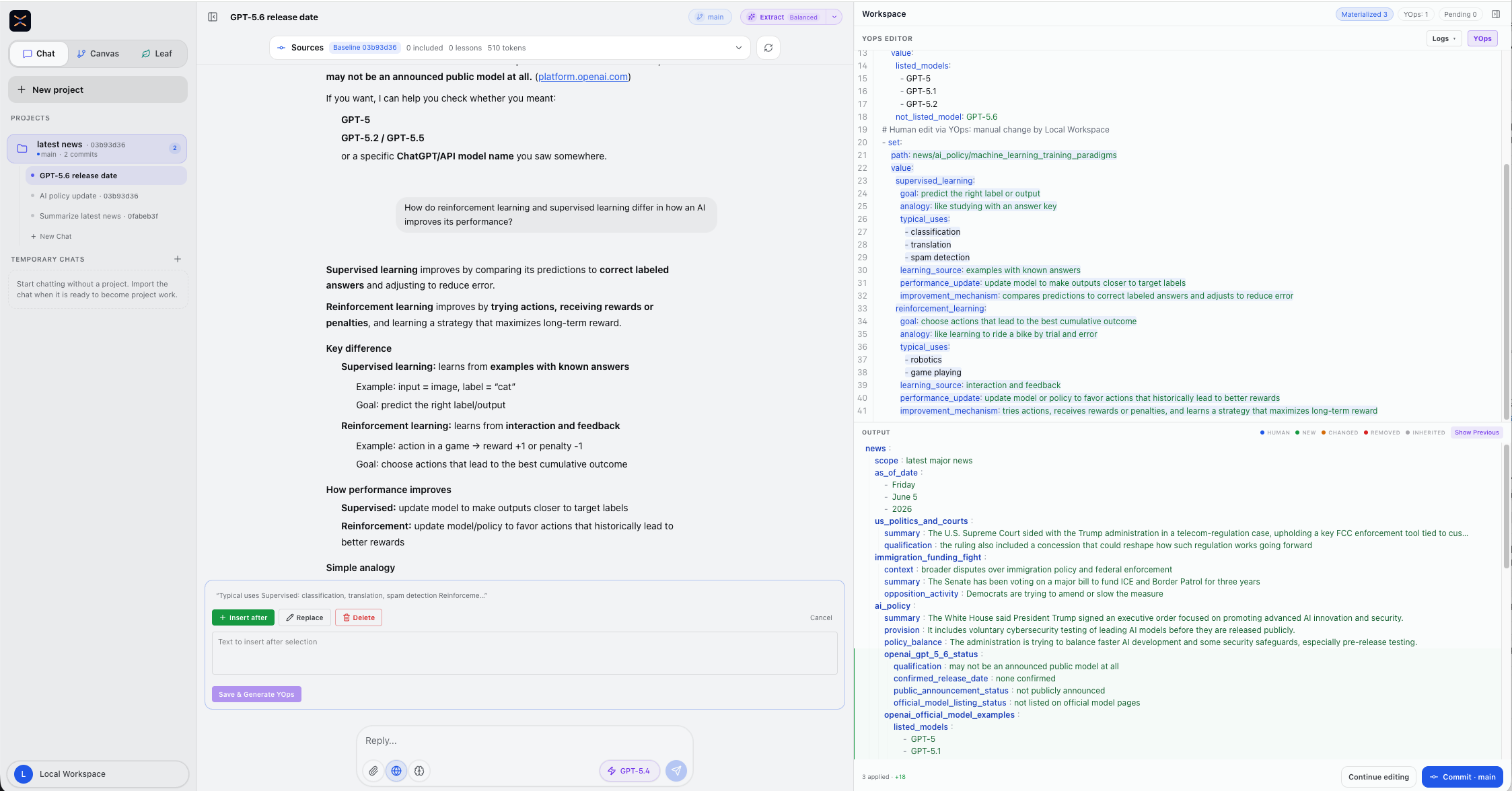Click New Chat under project

pos(51,236)
